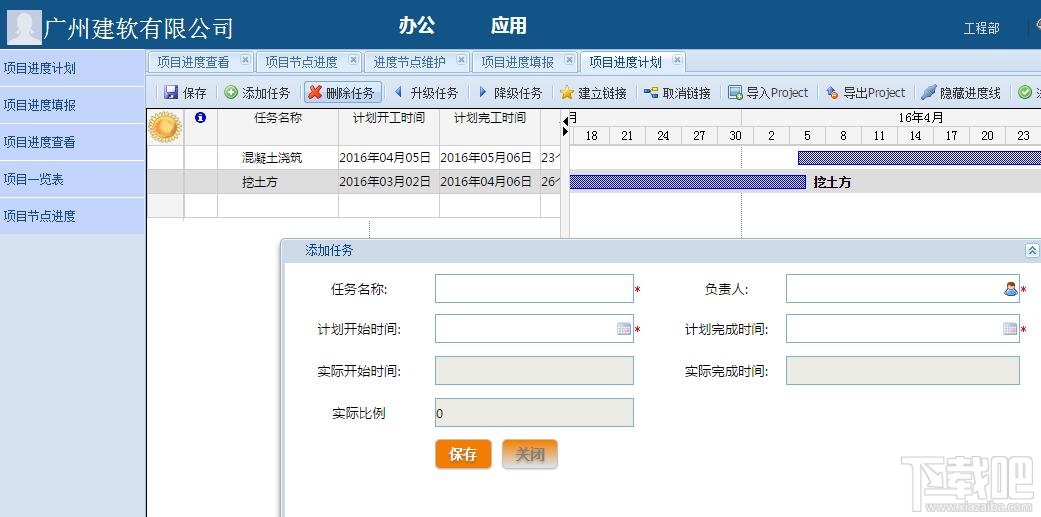1041x517 pixels.
Task: Click the 导出Project toolbar button
Action: click(x=865, y=93)
